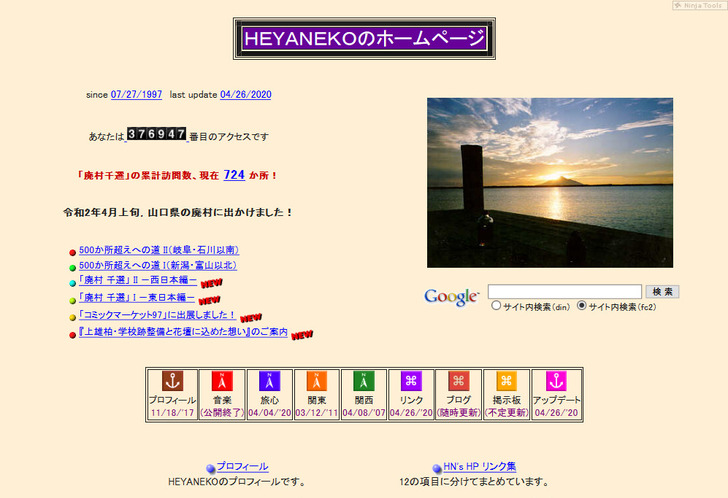
Task: Select サイト内検索(din) radio button
Action: click(x=496, y=307)
